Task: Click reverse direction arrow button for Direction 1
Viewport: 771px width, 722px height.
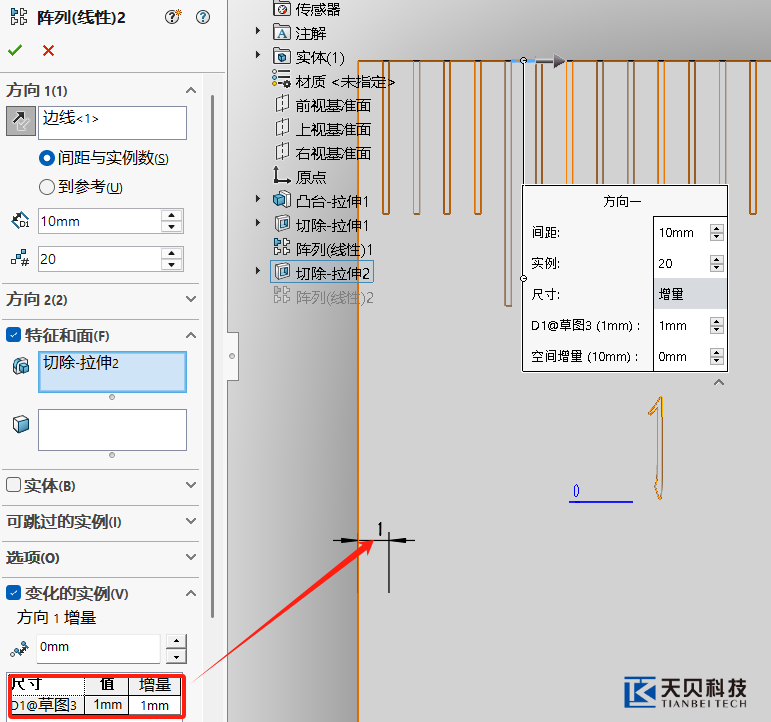Action: click(x=20, y=121)
